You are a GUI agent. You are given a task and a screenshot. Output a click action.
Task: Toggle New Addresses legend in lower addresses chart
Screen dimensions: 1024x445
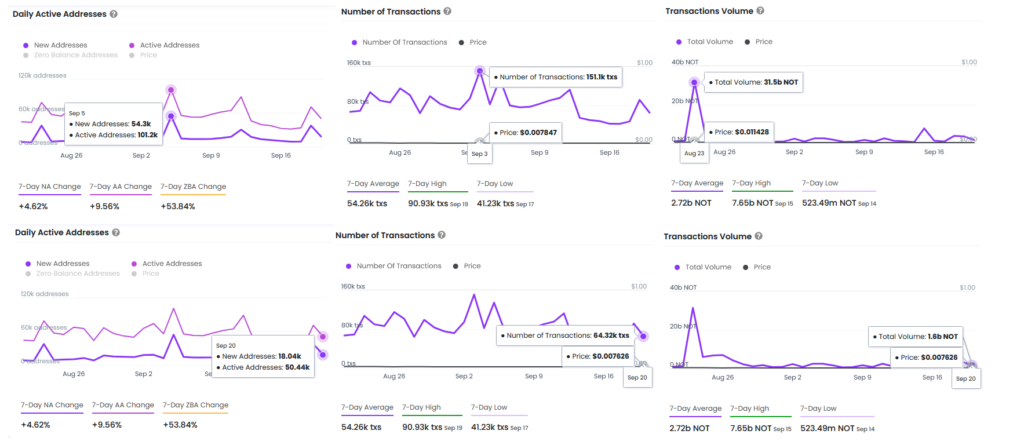57,263
